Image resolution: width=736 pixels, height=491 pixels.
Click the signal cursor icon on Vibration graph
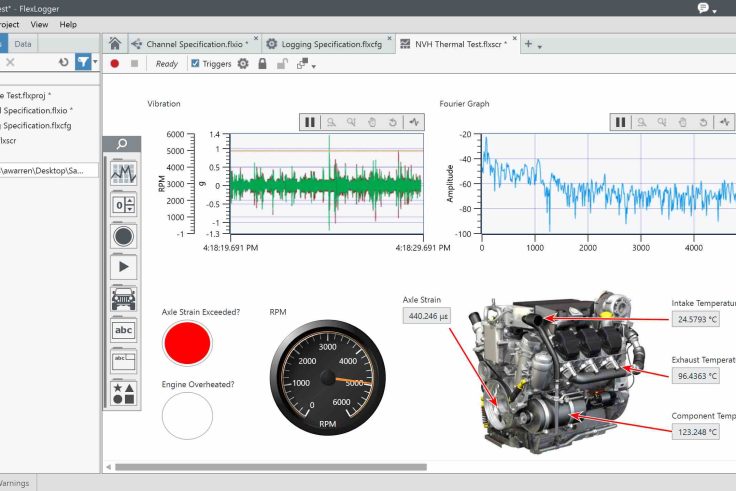tap(414, 122)
